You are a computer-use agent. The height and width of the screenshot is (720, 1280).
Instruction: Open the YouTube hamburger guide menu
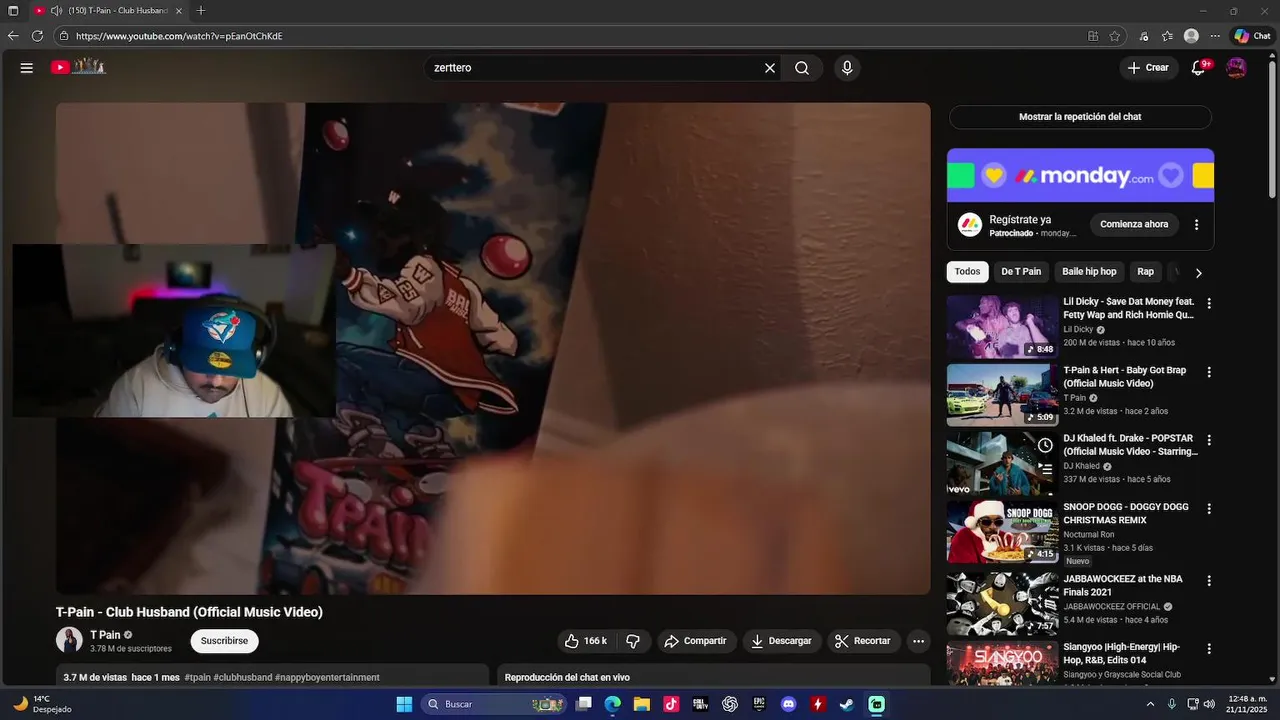(27, 68)
